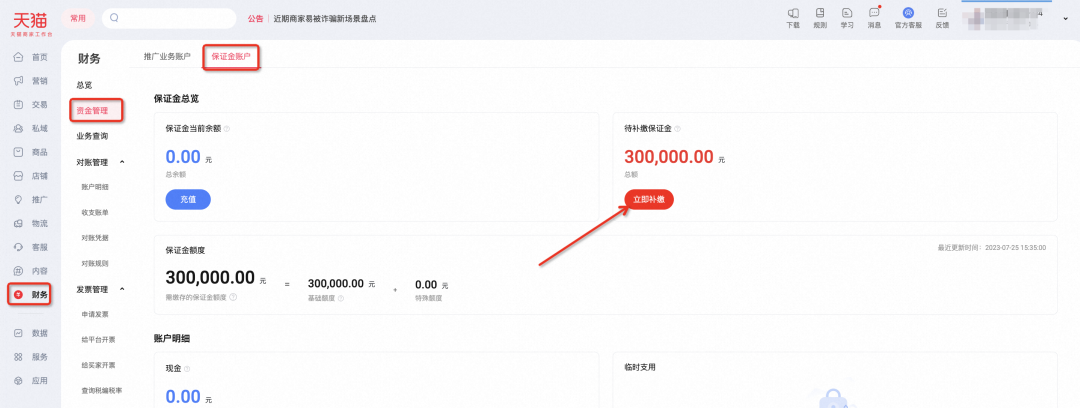Click the 立即补缴 button
The height and width of the screenshot is (408, 1080).
(x=648, y=199)
